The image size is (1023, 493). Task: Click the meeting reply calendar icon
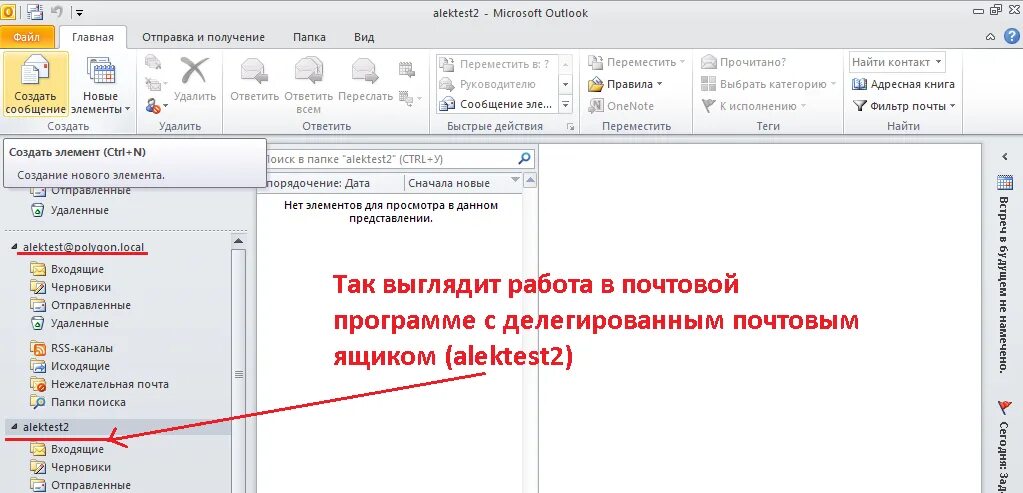(406, 68)
